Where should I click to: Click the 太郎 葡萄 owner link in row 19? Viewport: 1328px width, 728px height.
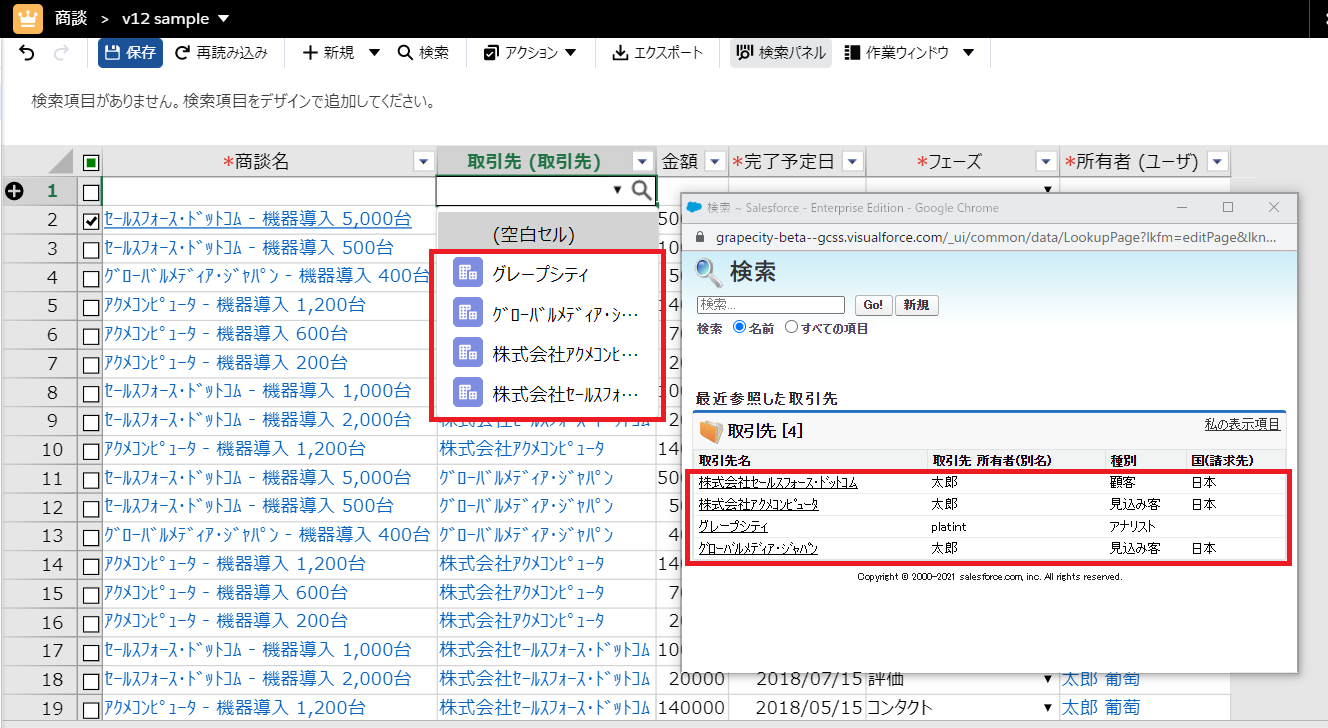1100,707
